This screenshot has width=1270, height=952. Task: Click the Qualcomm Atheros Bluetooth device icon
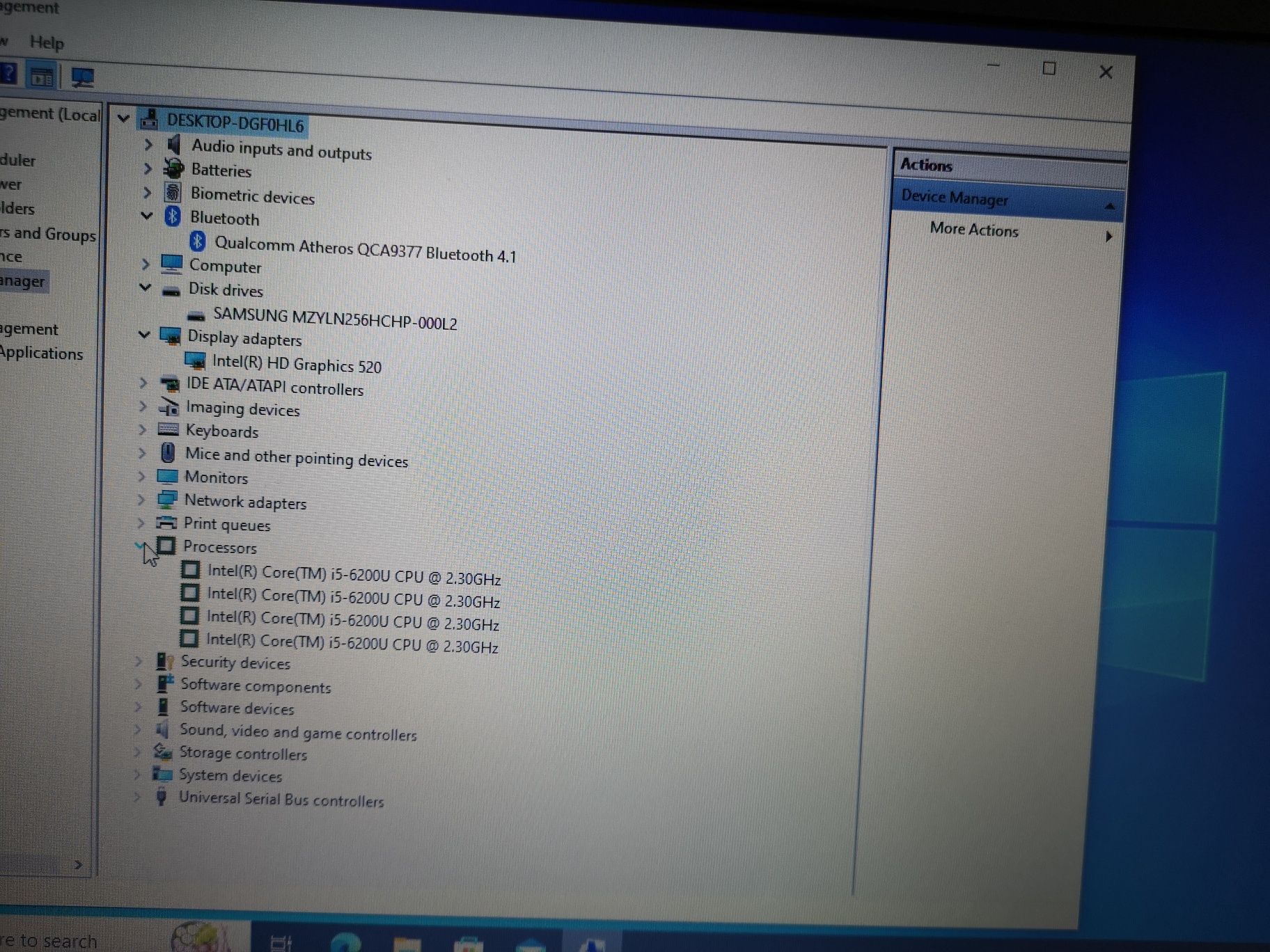coord(198,241)
